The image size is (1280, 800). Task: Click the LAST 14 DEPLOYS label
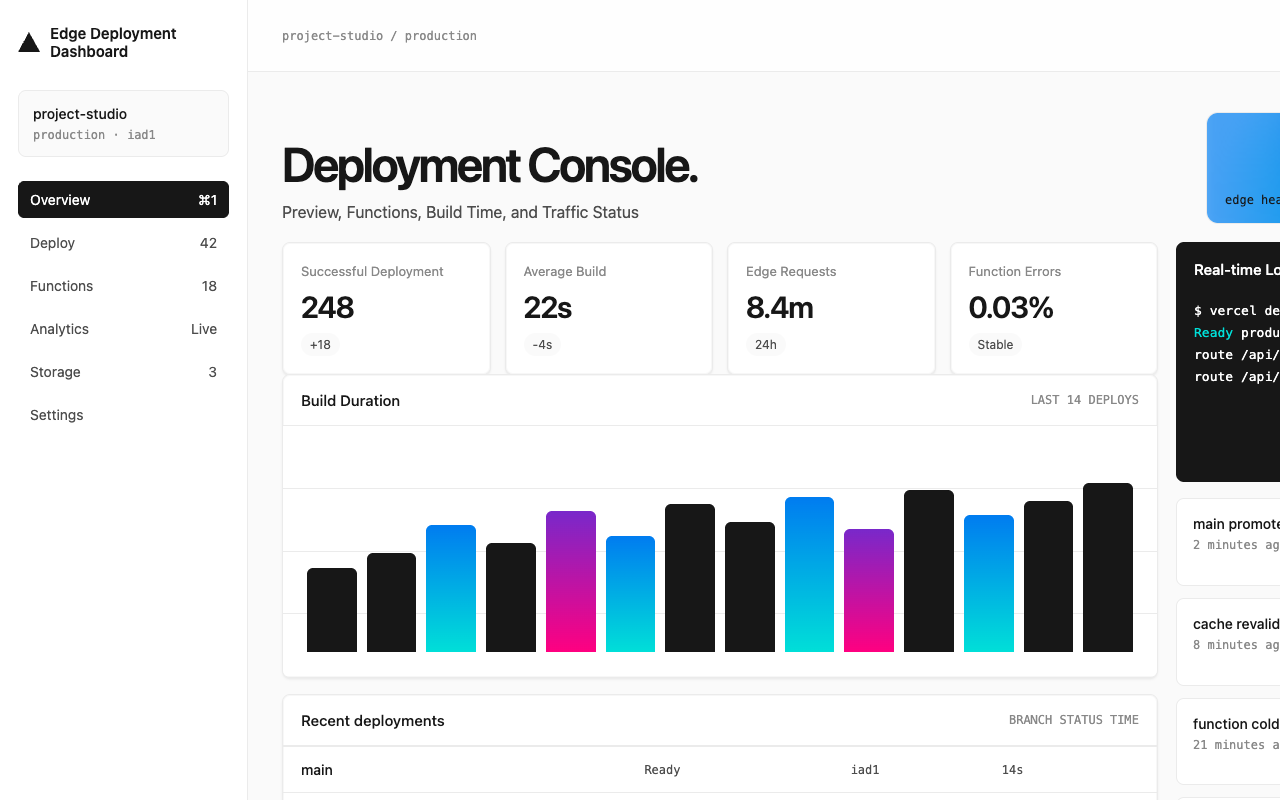(x=1085, y=400)
